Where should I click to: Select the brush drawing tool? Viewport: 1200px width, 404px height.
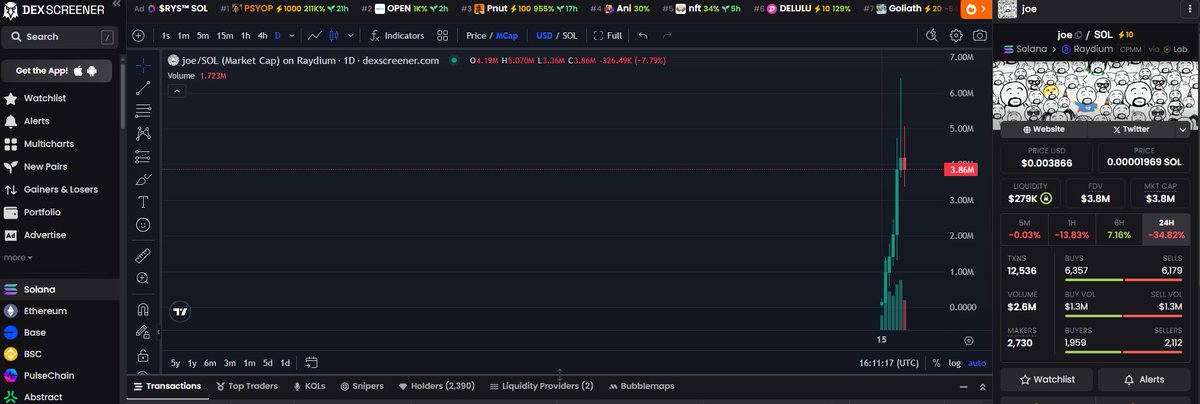pos(143,179)
